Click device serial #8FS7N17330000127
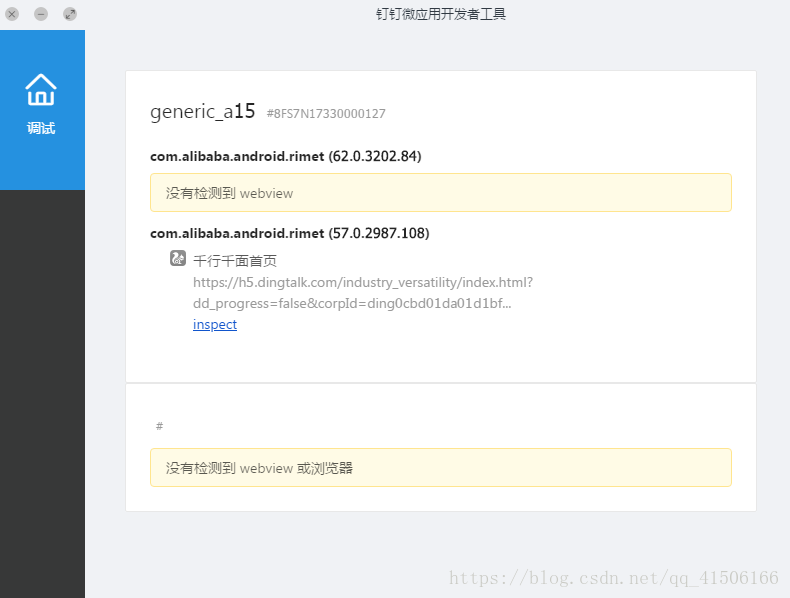The image size is (790, 598). 326,114
